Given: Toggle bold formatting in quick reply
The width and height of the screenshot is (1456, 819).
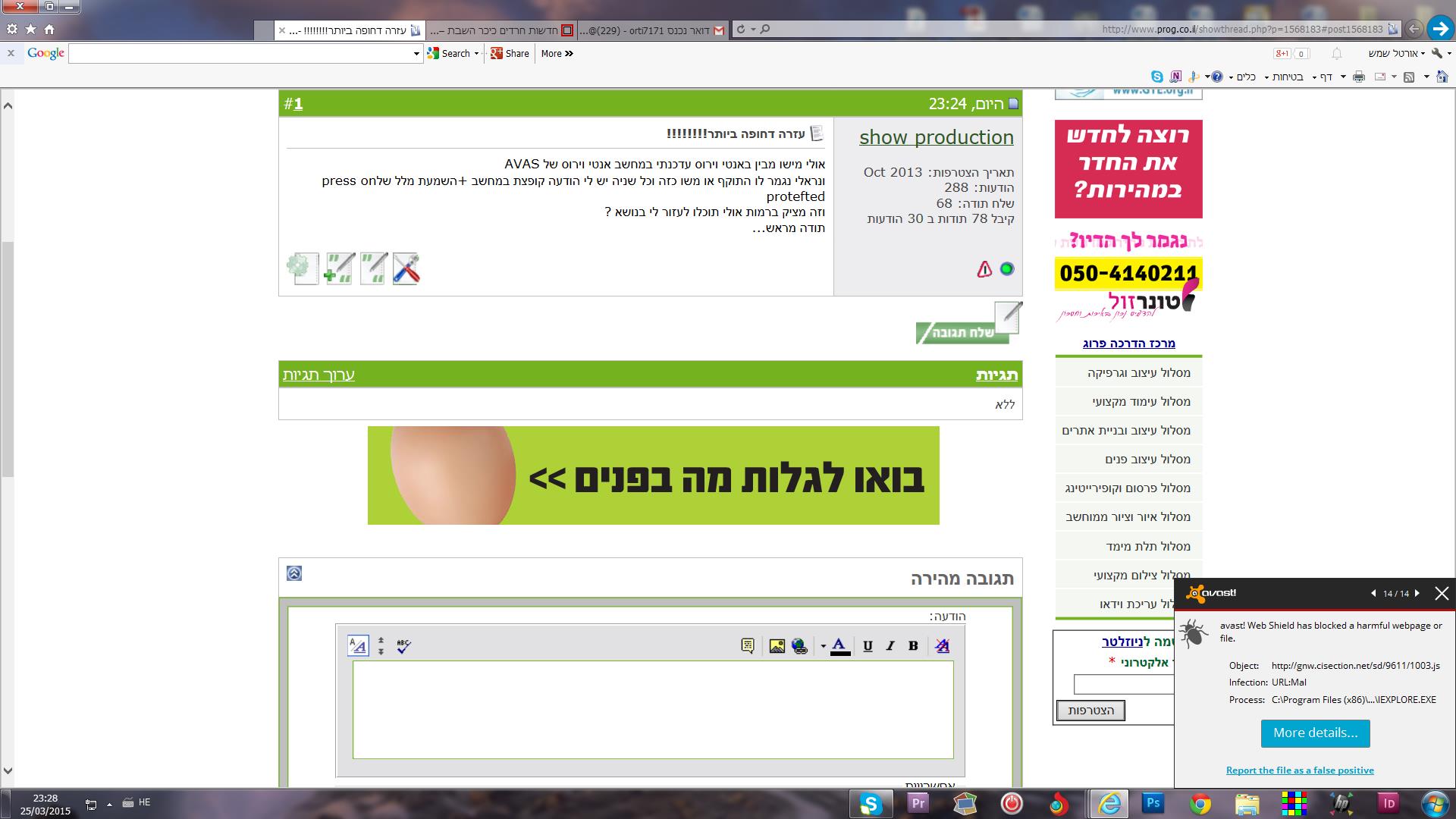Looking at the screenshot, I should (913, 646).
